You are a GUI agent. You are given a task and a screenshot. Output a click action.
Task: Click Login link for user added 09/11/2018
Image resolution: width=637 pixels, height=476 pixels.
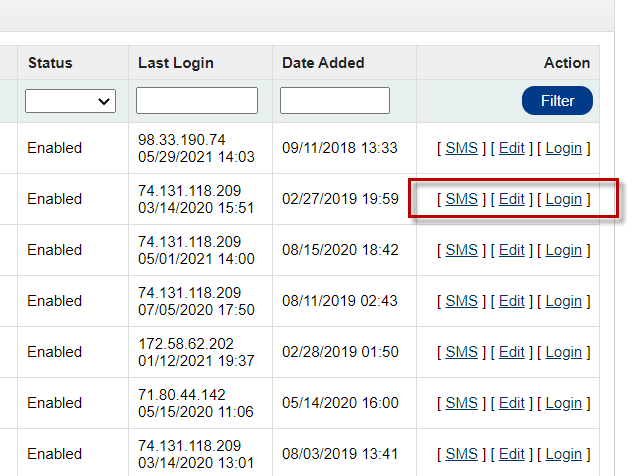coord(563,148)
